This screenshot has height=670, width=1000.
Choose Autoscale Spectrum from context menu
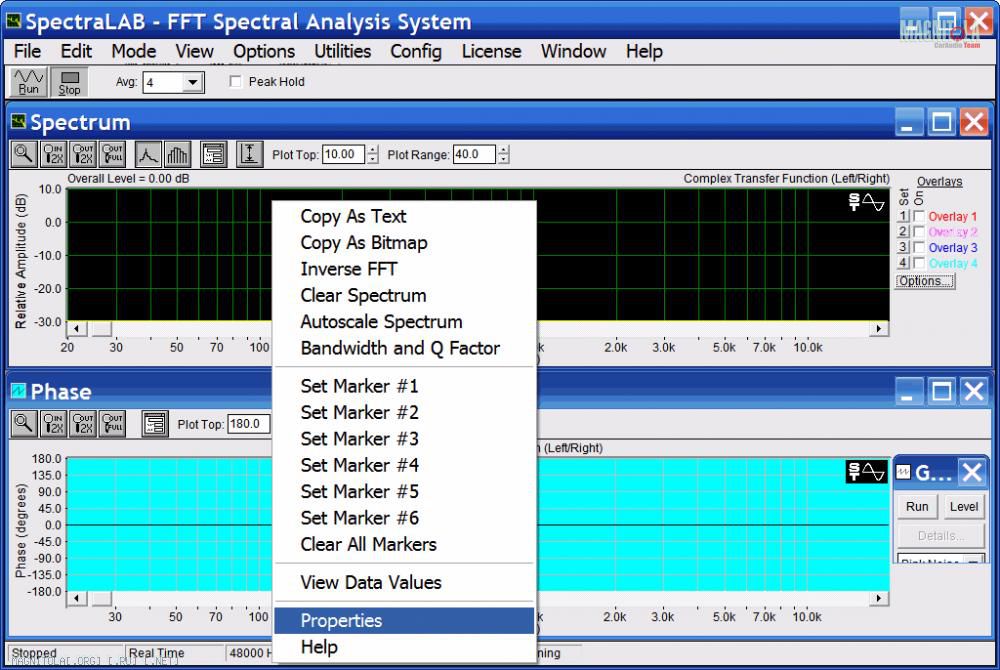coord(404,322)
